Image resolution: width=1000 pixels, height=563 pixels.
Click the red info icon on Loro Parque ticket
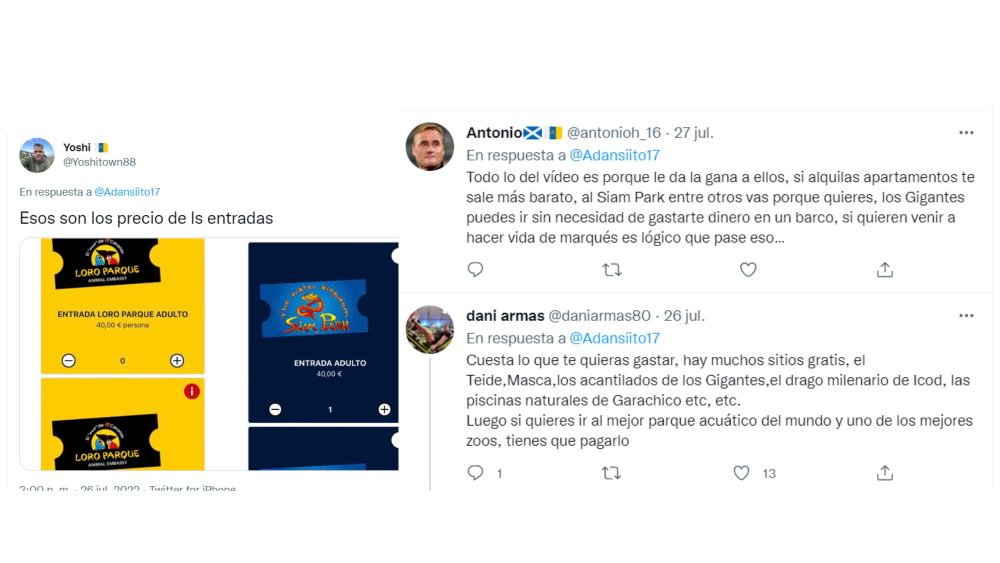pyautogui.click(x=191, y=391)
